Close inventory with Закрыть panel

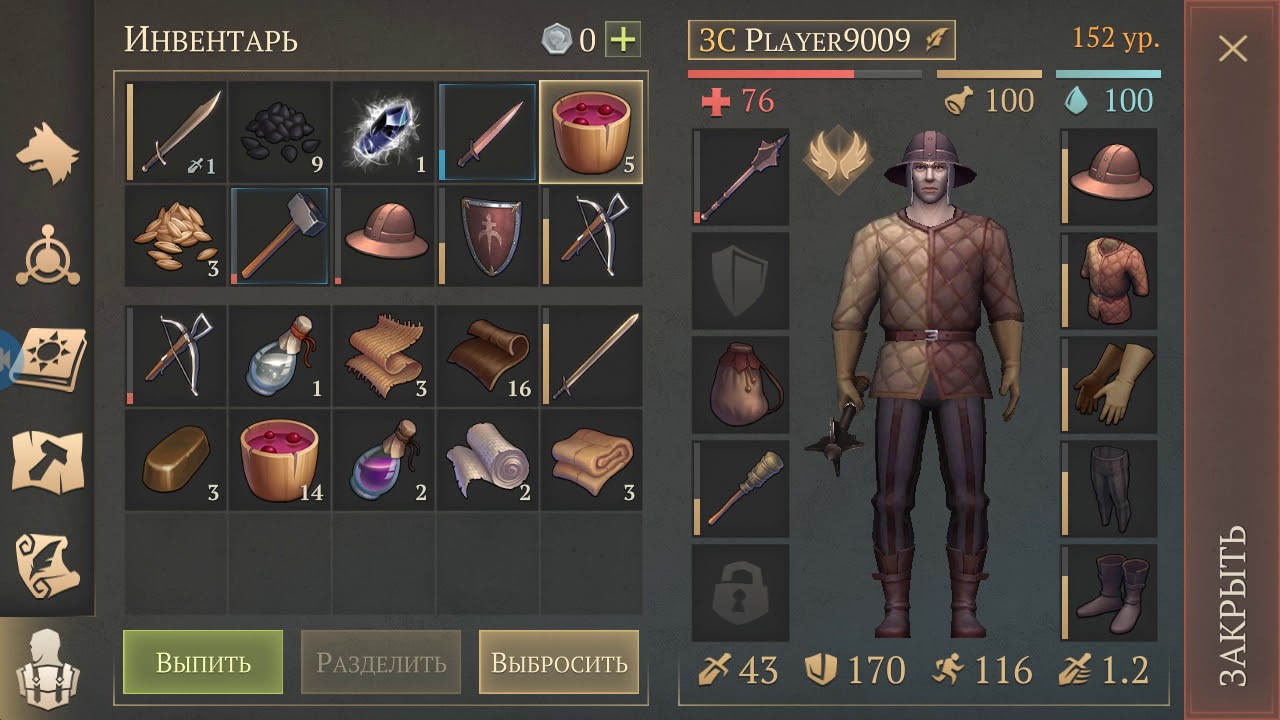point(1233,360)
